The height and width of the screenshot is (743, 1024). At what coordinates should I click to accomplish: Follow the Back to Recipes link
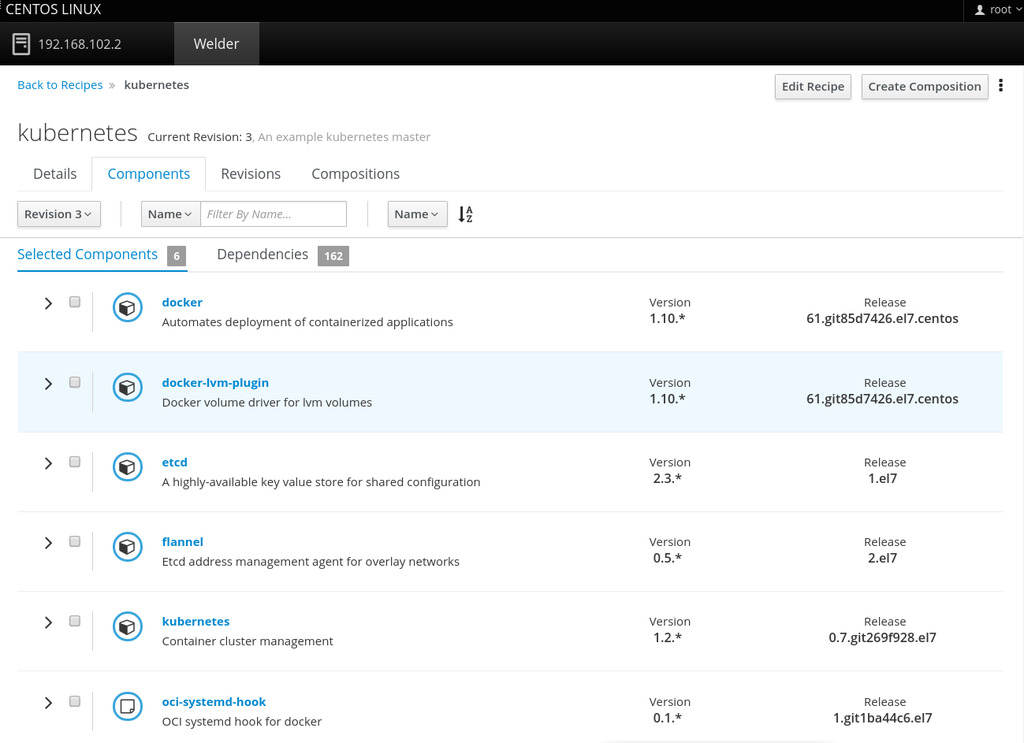60,85
